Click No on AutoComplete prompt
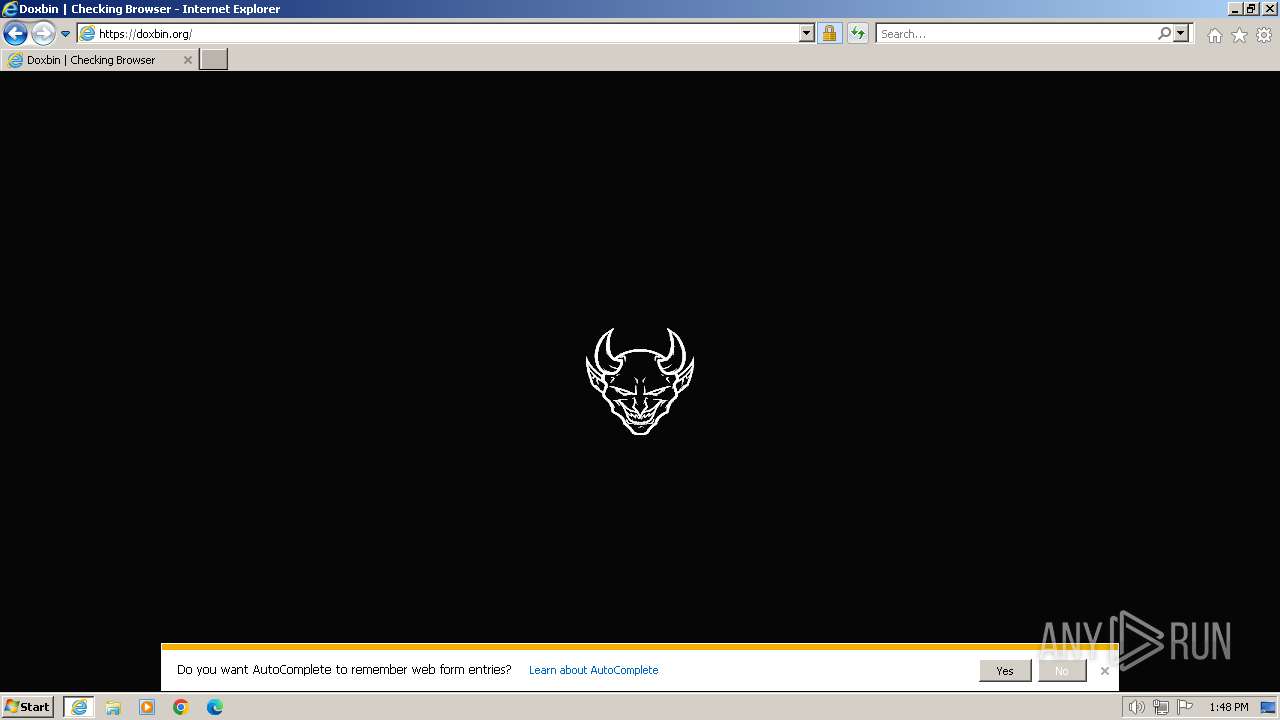The image size is (1280, 720). click(1061, 671)
